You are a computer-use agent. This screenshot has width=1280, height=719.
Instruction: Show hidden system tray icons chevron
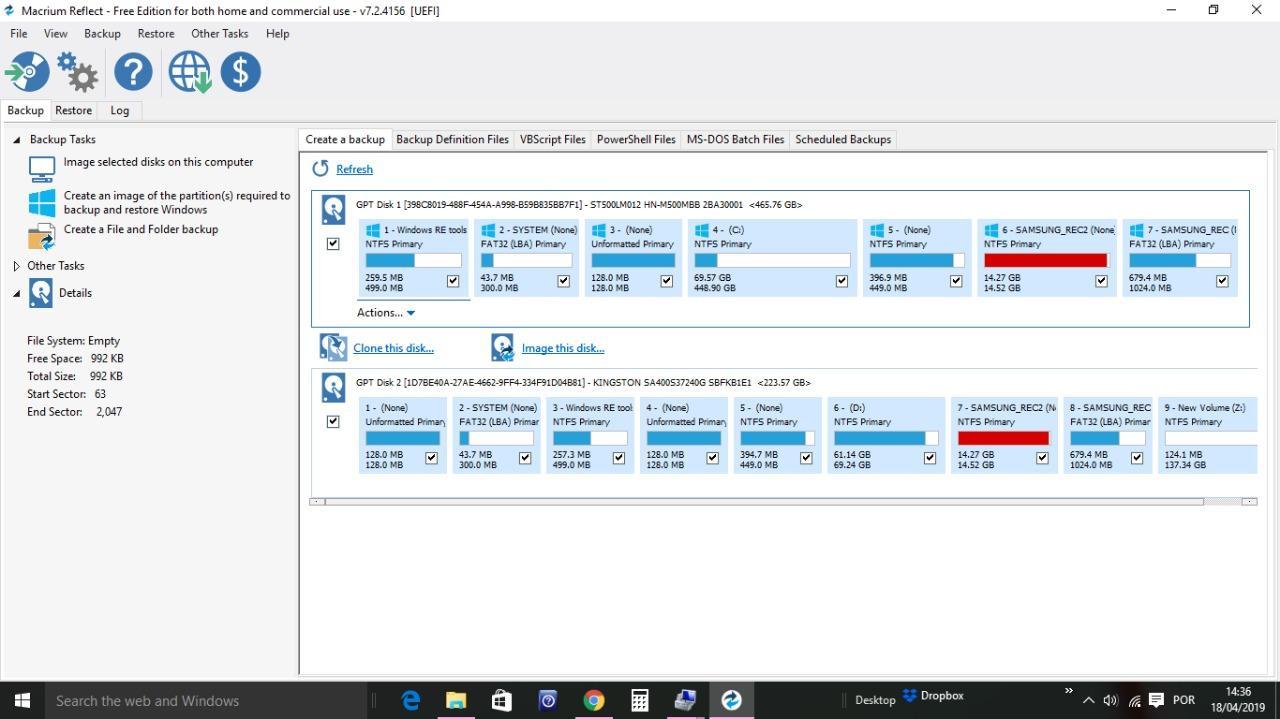point(1088,701)
